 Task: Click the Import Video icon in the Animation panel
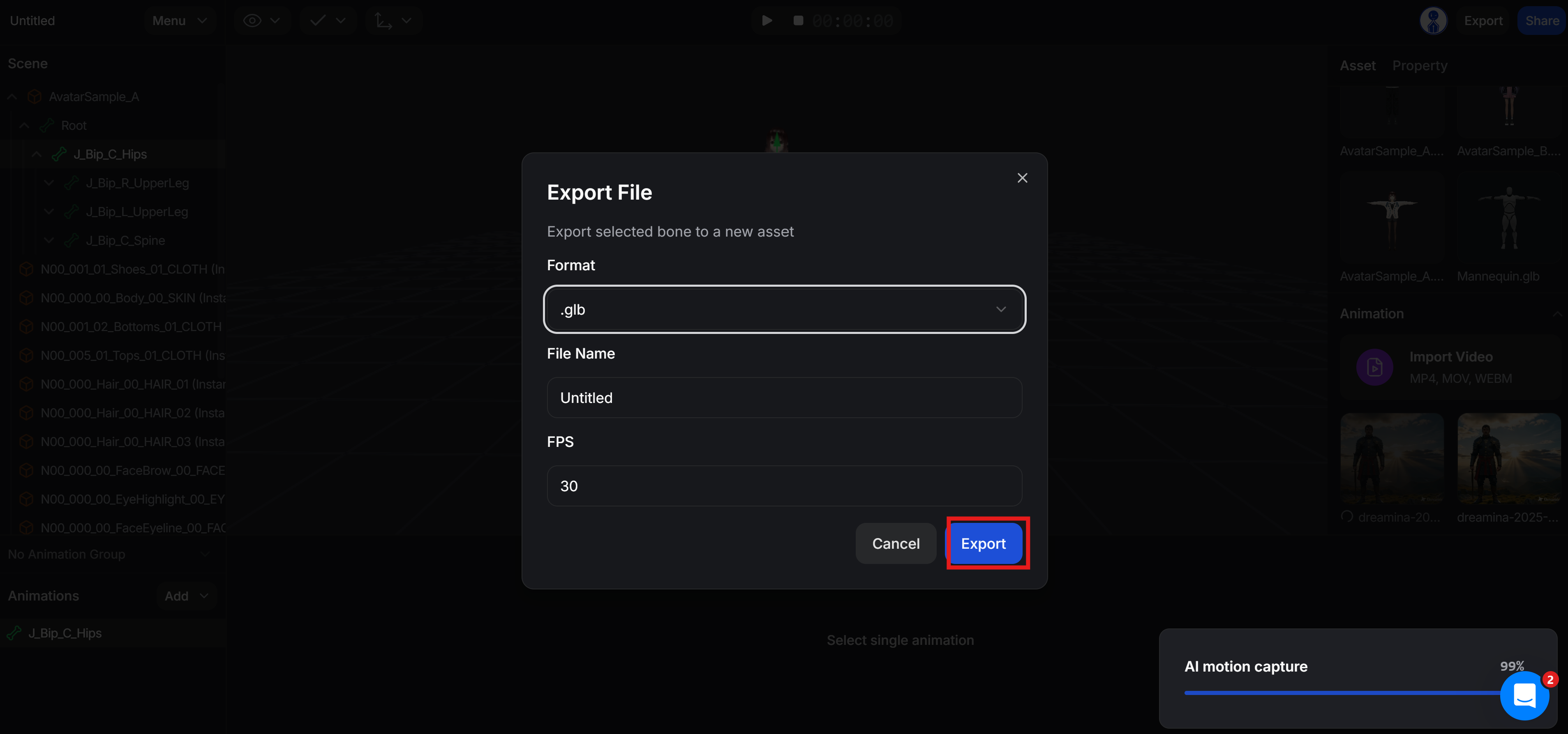point(1375,367)
